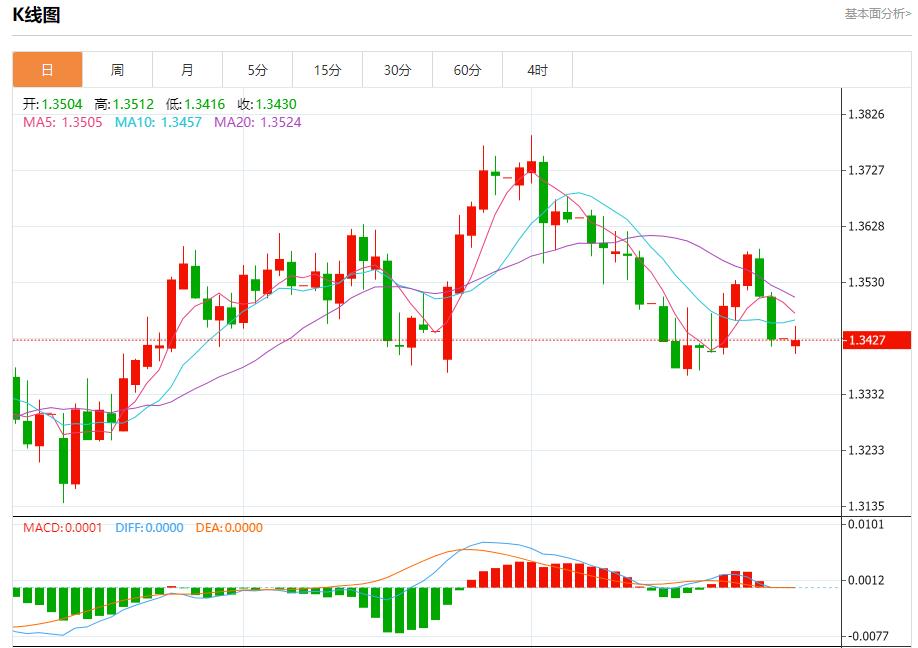Click the red 1.3427 current price tag
Image resolution: width=918 pixels, height=648 pixels.
point(878,340)
